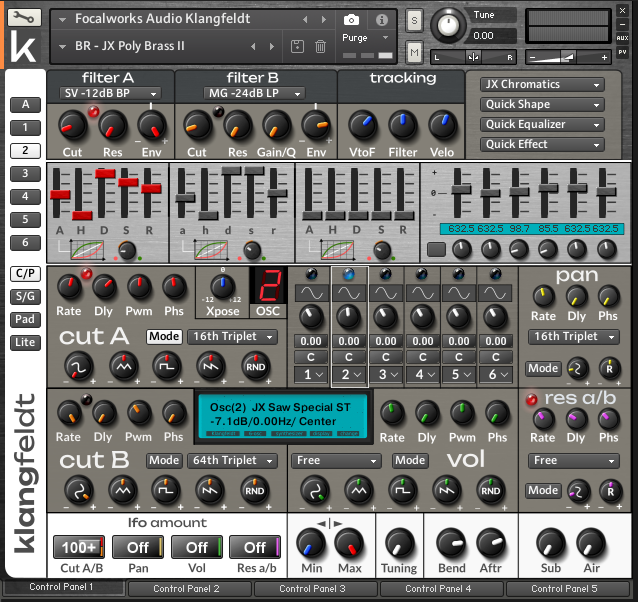This screenshot has width=638, height=602.
Task: Toggle the Solo S button
Action: tap(414, 20)
